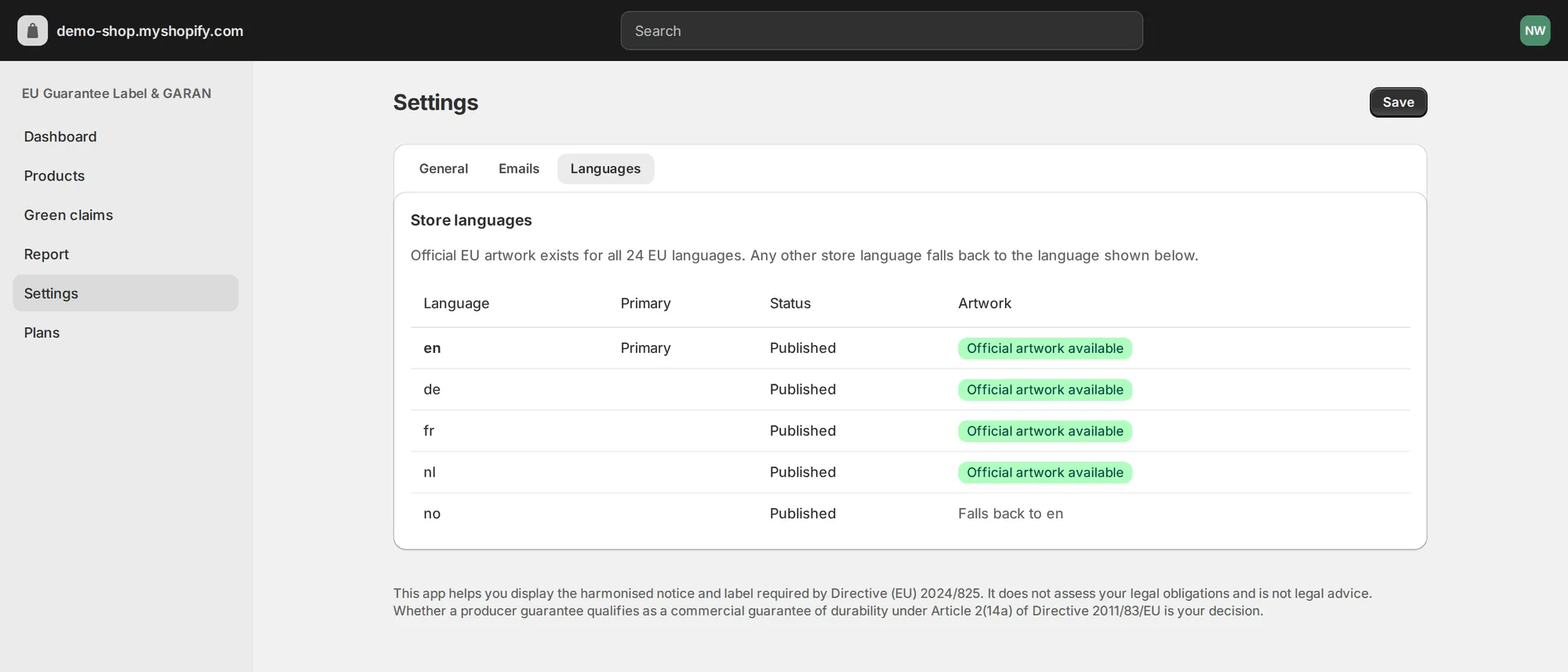Click the Official EU artwork description sentence

(x=804, y=256)
